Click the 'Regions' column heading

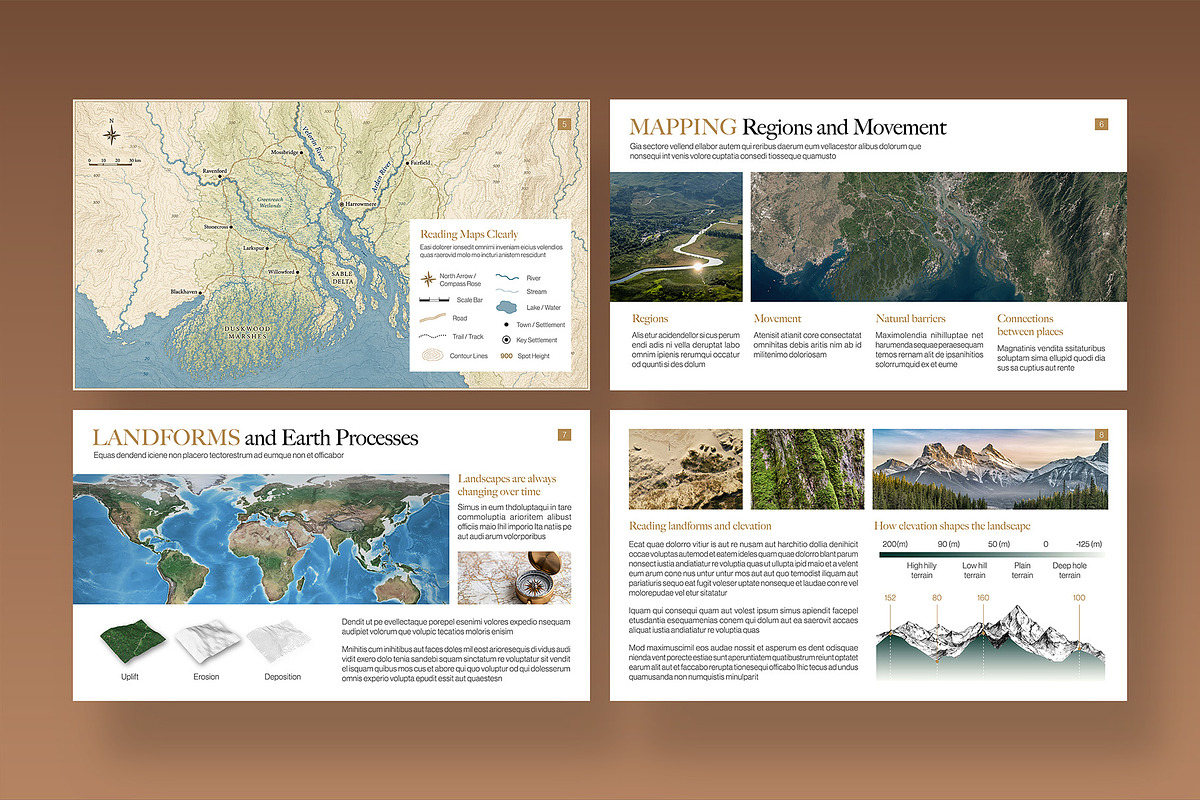point(650,319)
